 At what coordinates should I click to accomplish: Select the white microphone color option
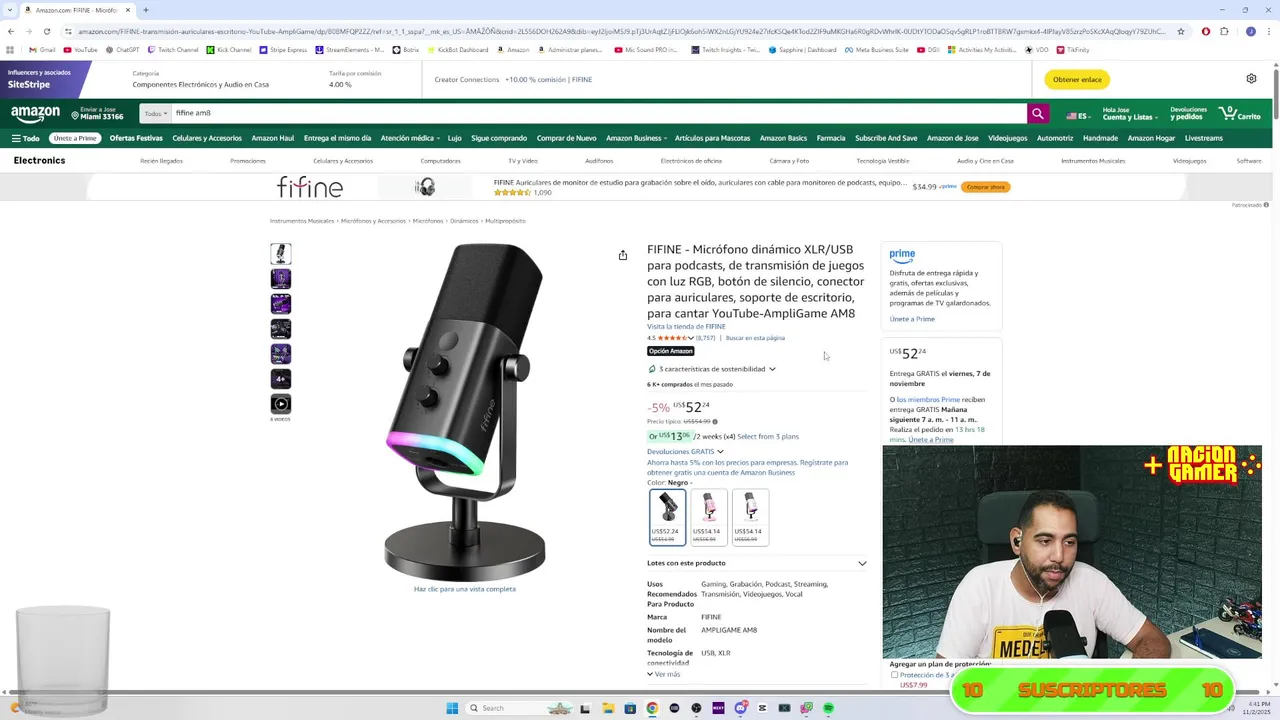click(x=750, y=517)
